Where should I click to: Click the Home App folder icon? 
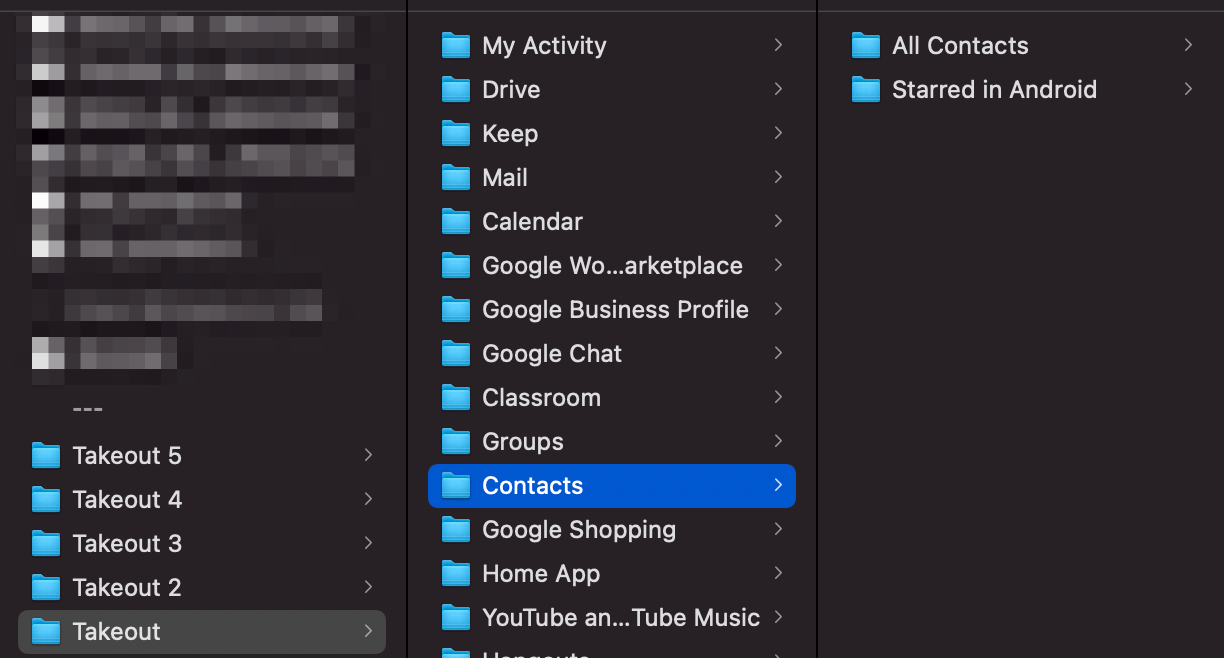(x=456, y=574)
